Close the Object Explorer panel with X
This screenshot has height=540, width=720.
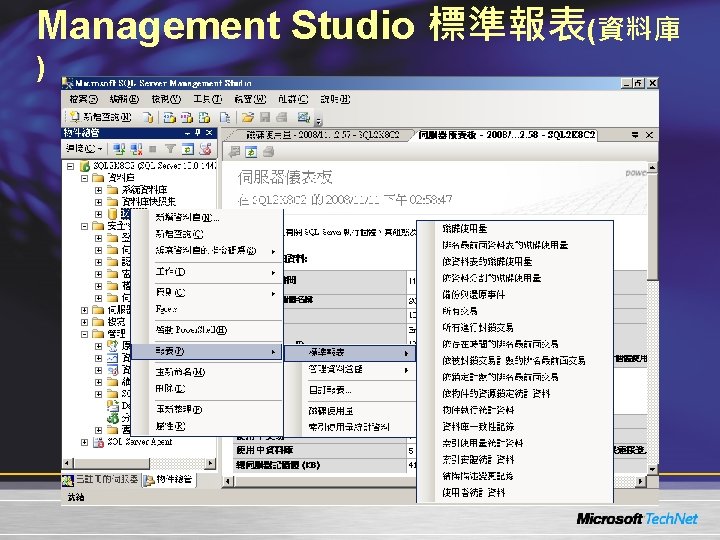tap(209, 133)
